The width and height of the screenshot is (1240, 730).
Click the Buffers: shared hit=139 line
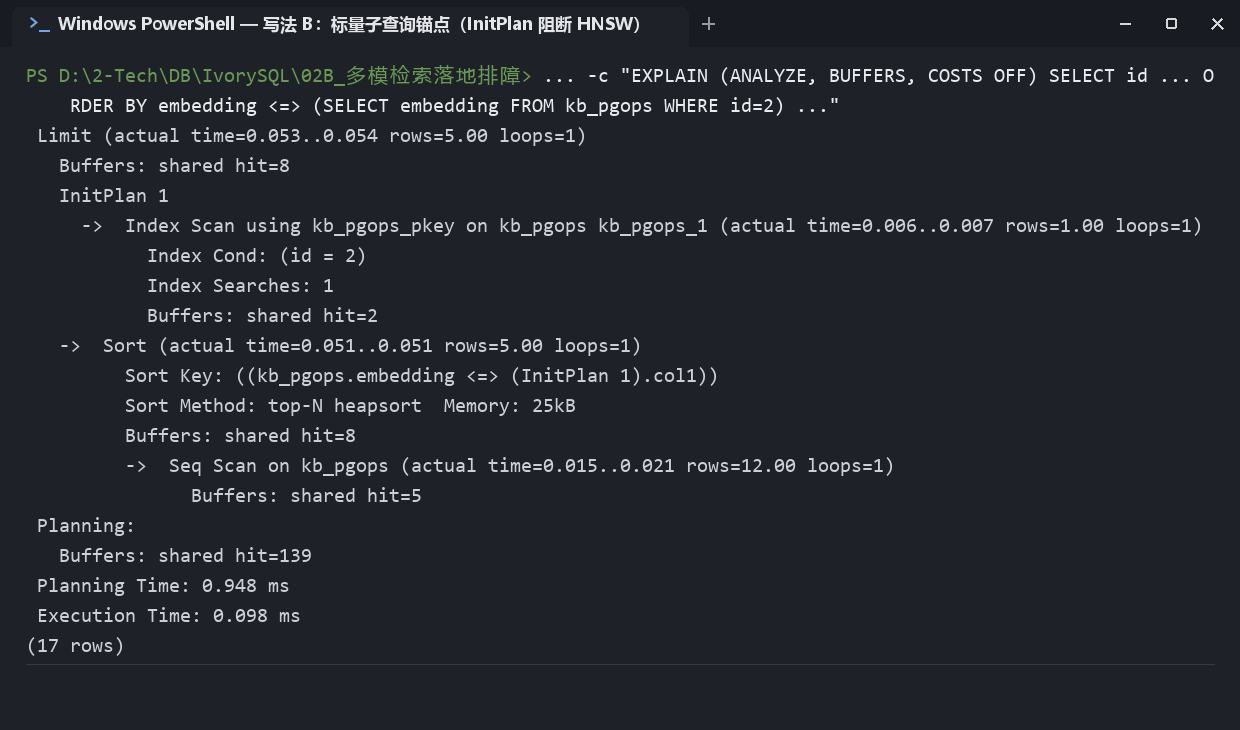pyautogui.click(x=185, y=556)
